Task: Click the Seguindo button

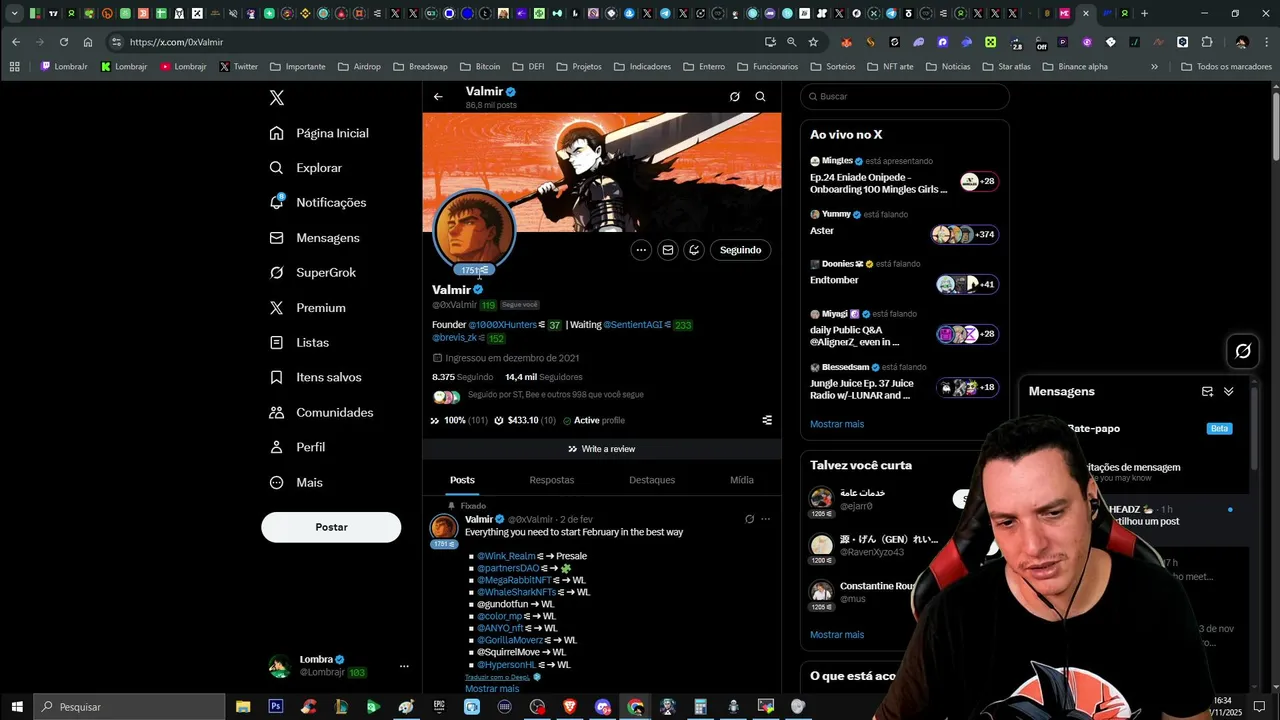Action: tap(741, 250)
